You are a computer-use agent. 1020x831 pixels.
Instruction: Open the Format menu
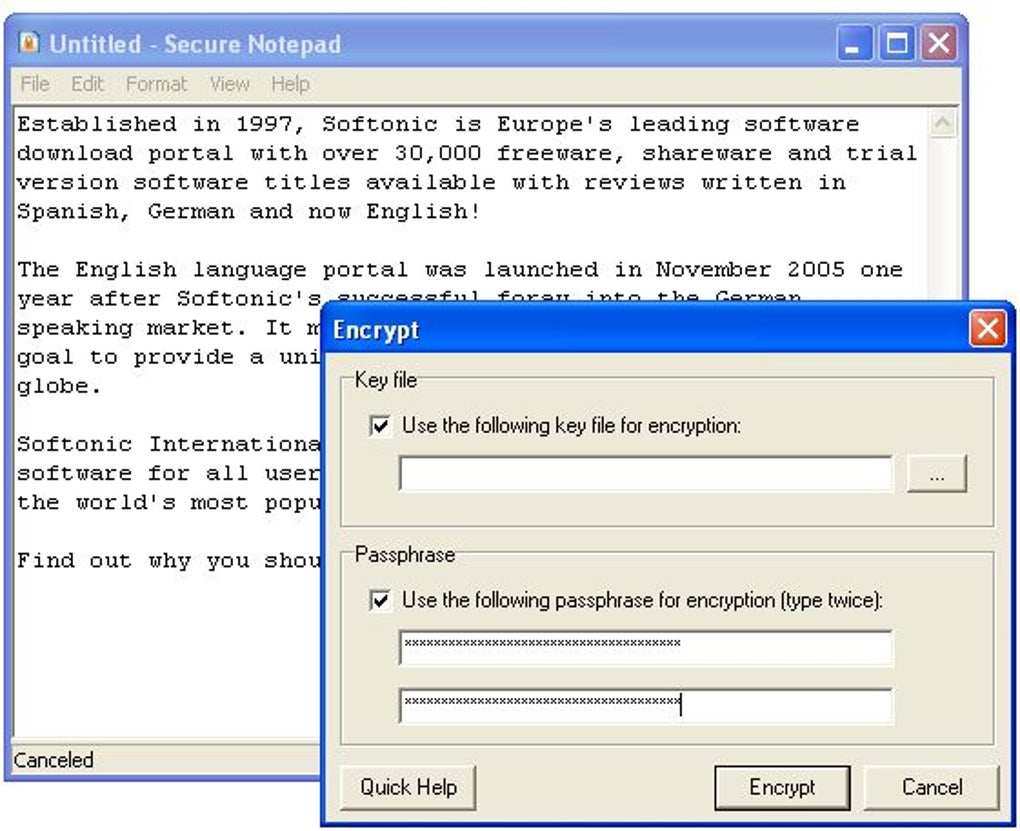tap(156, 84)
